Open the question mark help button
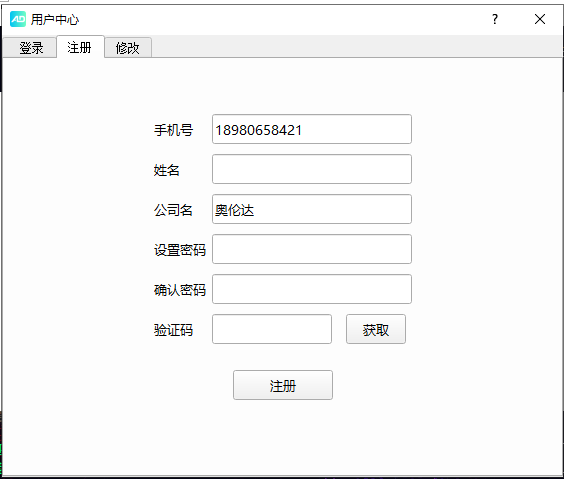Viewport: 564px width, 479px height. pos(495,19)
